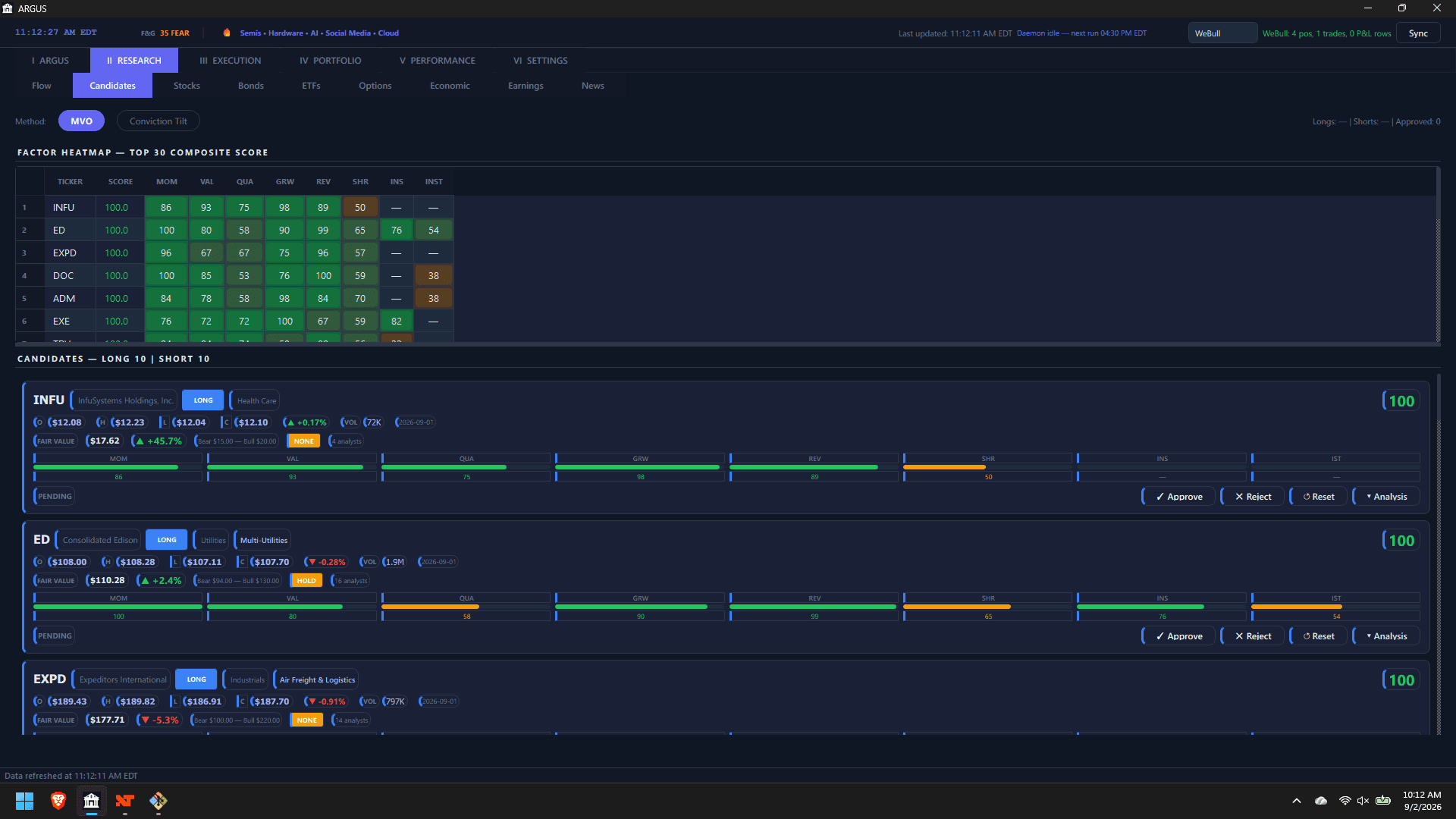The image size is (1456, 819).
Task: Click the LONG badge on the EXPD card
Action: tap(196, 679)
